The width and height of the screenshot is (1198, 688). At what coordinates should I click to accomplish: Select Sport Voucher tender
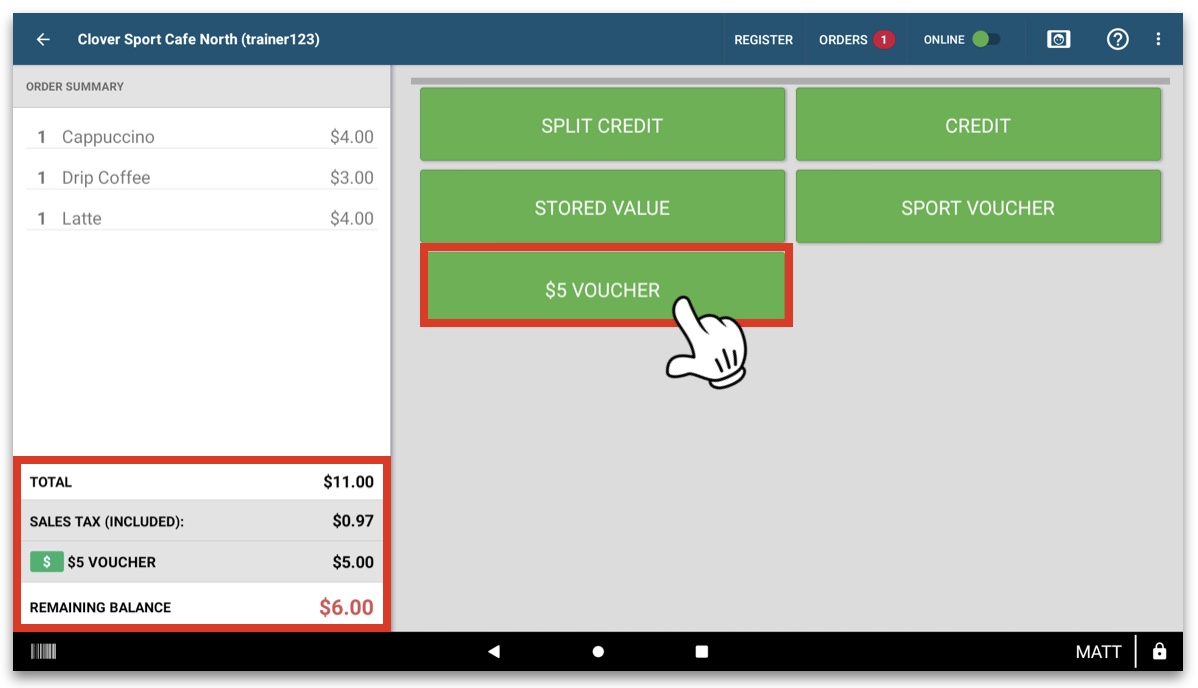[x=978, y=207]
